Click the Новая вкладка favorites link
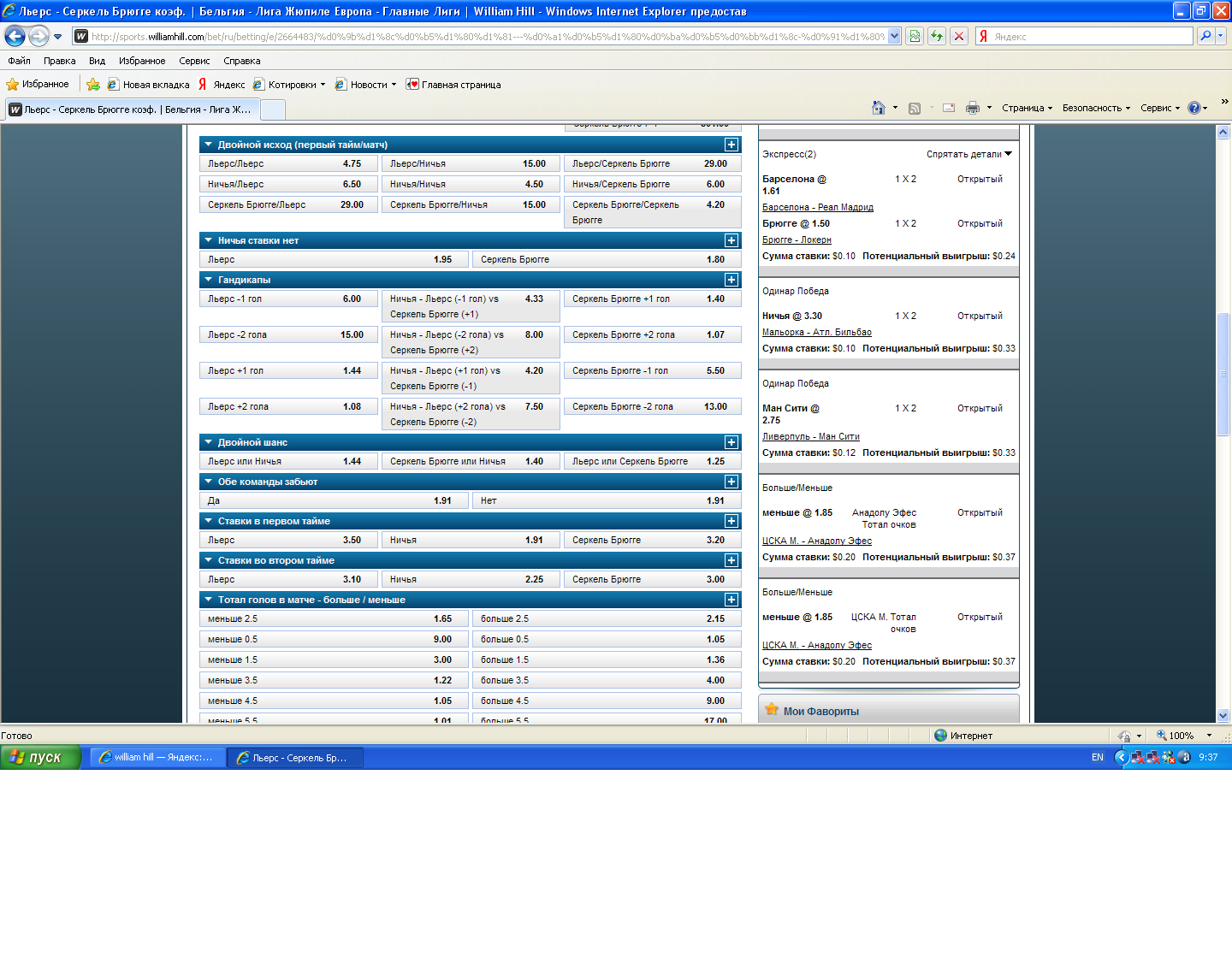This screenshot has height=970, width=1232. 148,85
